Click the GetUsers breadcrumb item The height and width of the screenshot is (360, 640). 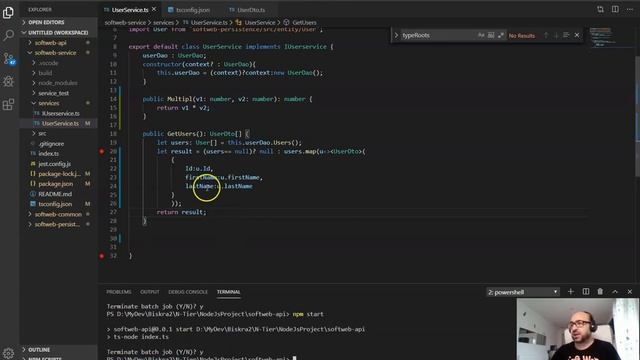[x=304, y=22]
